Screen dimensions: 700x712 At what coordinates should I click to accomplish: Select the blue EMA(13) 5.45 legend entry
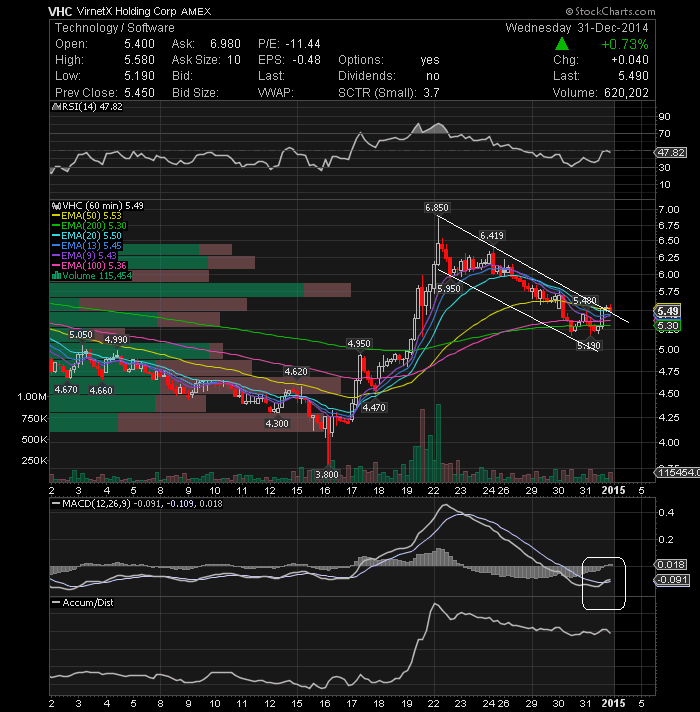[87, 246]
